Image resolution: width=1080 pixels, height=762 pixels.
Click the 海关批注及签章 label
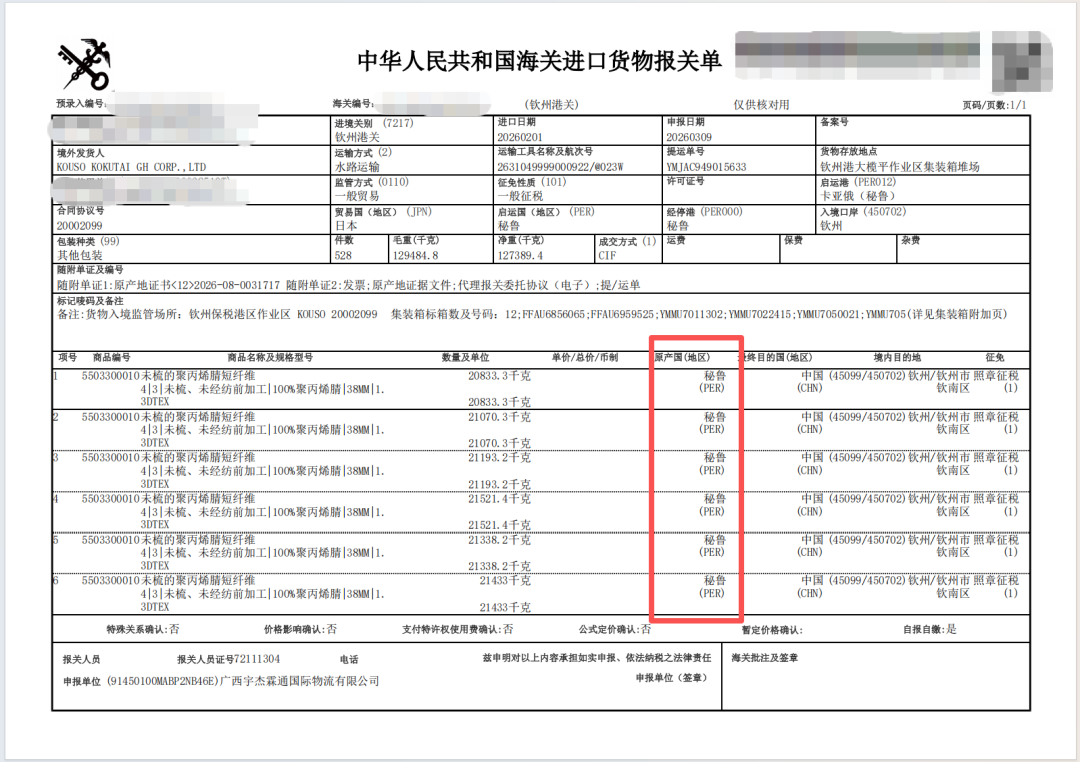tap(765, 659)
